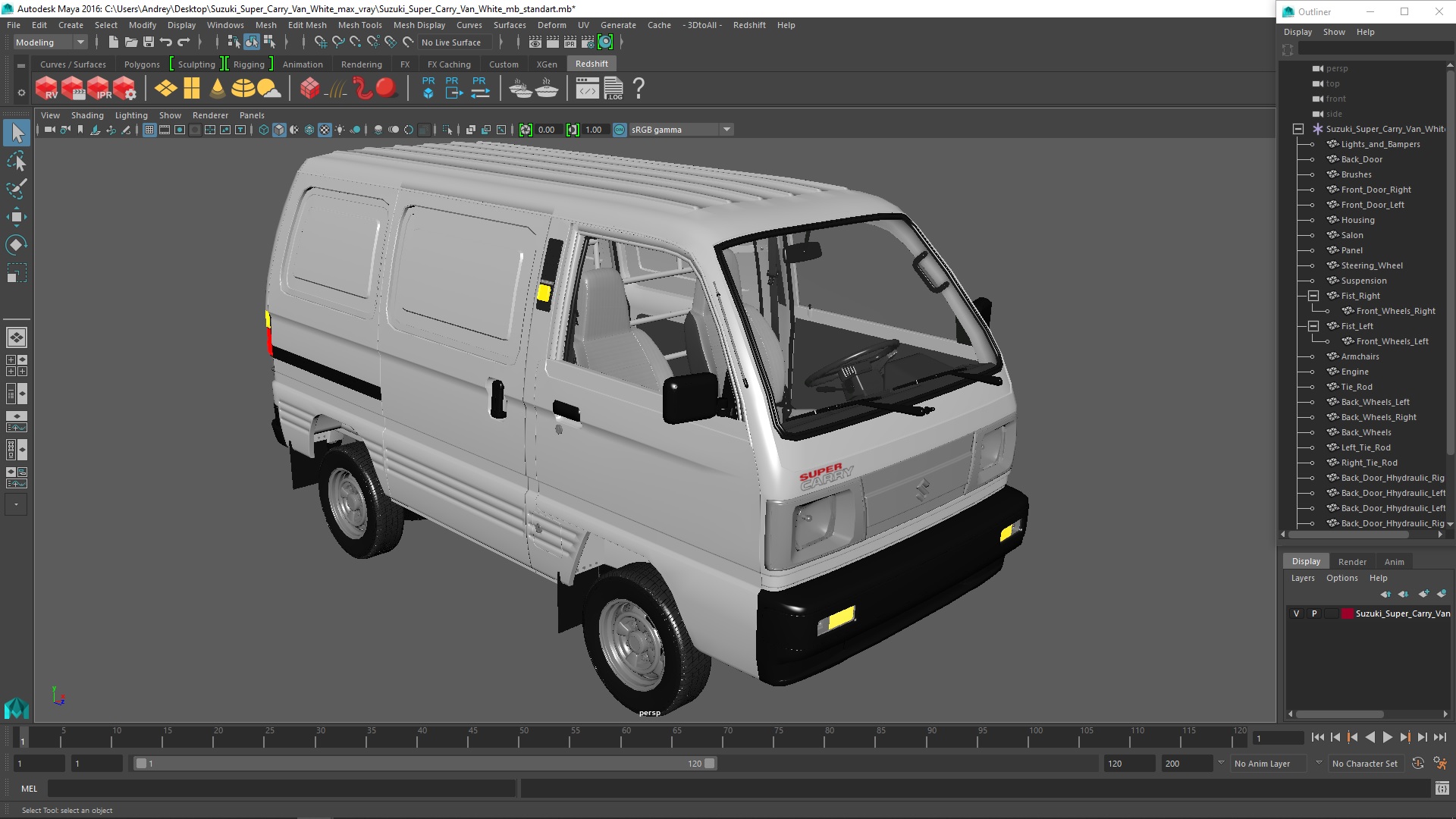
Task: Activate the Scale tool in toolbox
Action: 17,273
